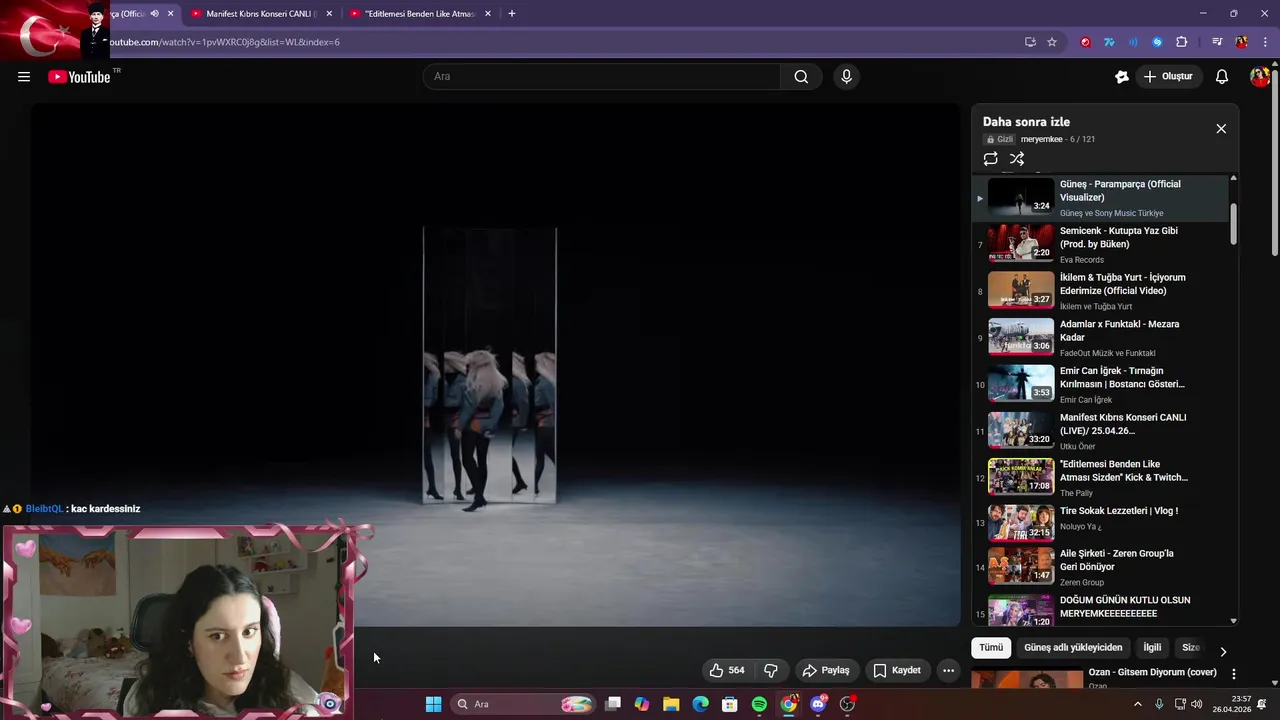Open the Chrome profile avatar
This screenshot has height=720, width=1280.
(x=1241, y=42)
